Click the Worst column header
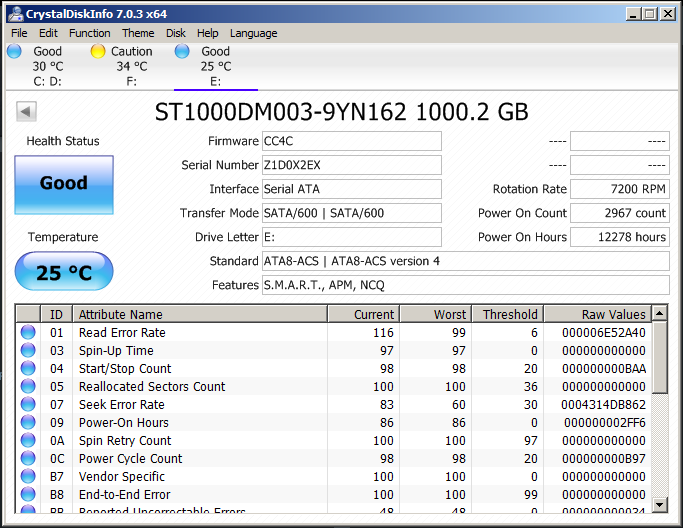 [x=436, y=314]
